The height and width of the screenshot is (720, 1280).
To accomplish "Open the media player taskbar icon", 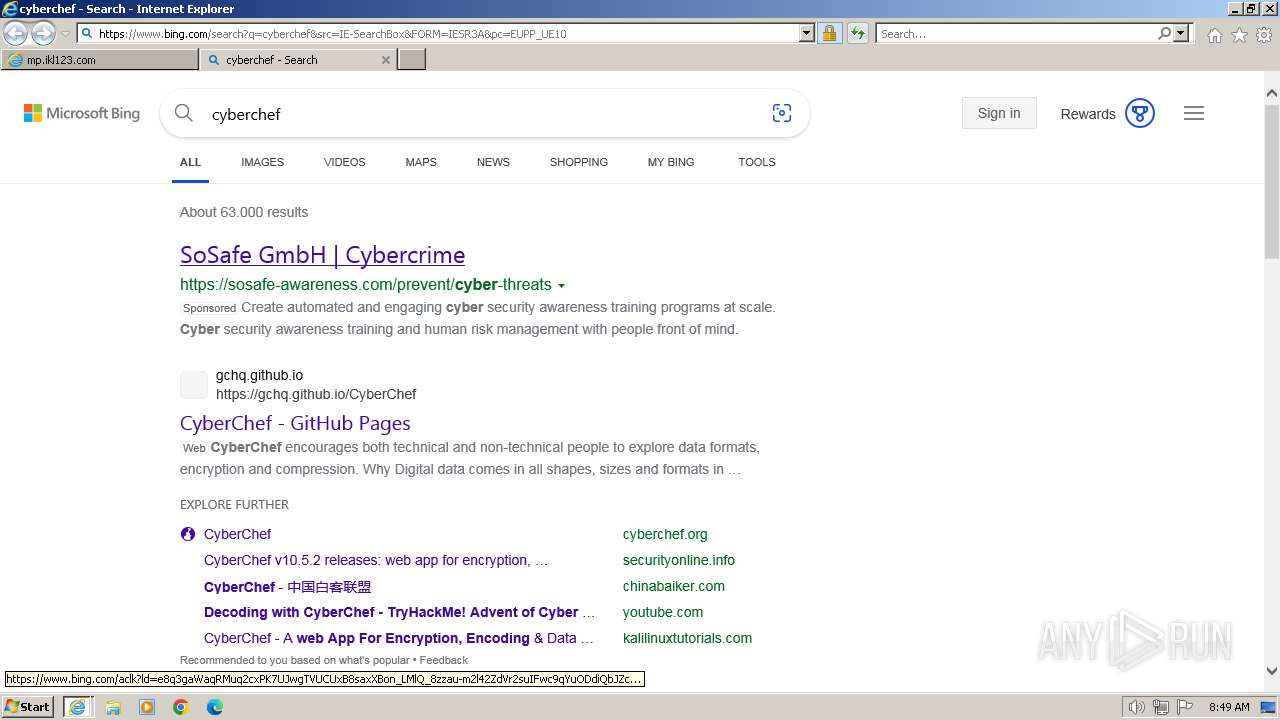I will [x=147, y=707].
